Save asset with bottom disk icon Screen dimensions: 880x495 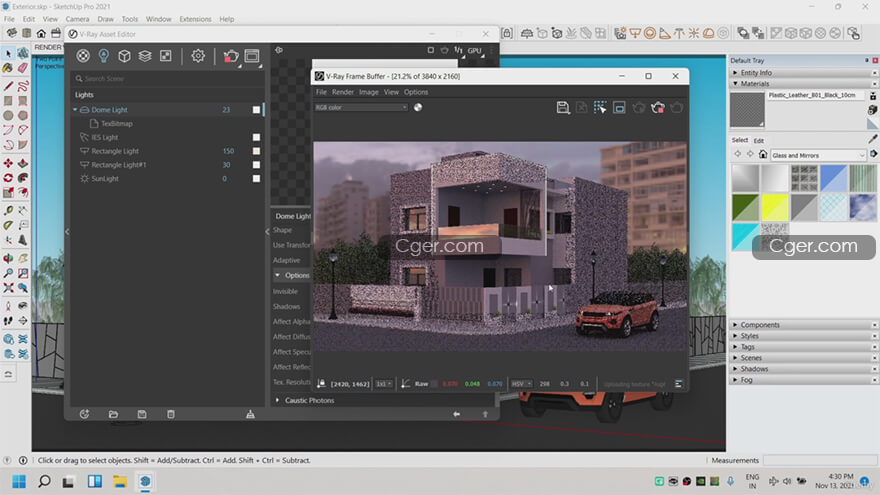[x=142, y=414]
